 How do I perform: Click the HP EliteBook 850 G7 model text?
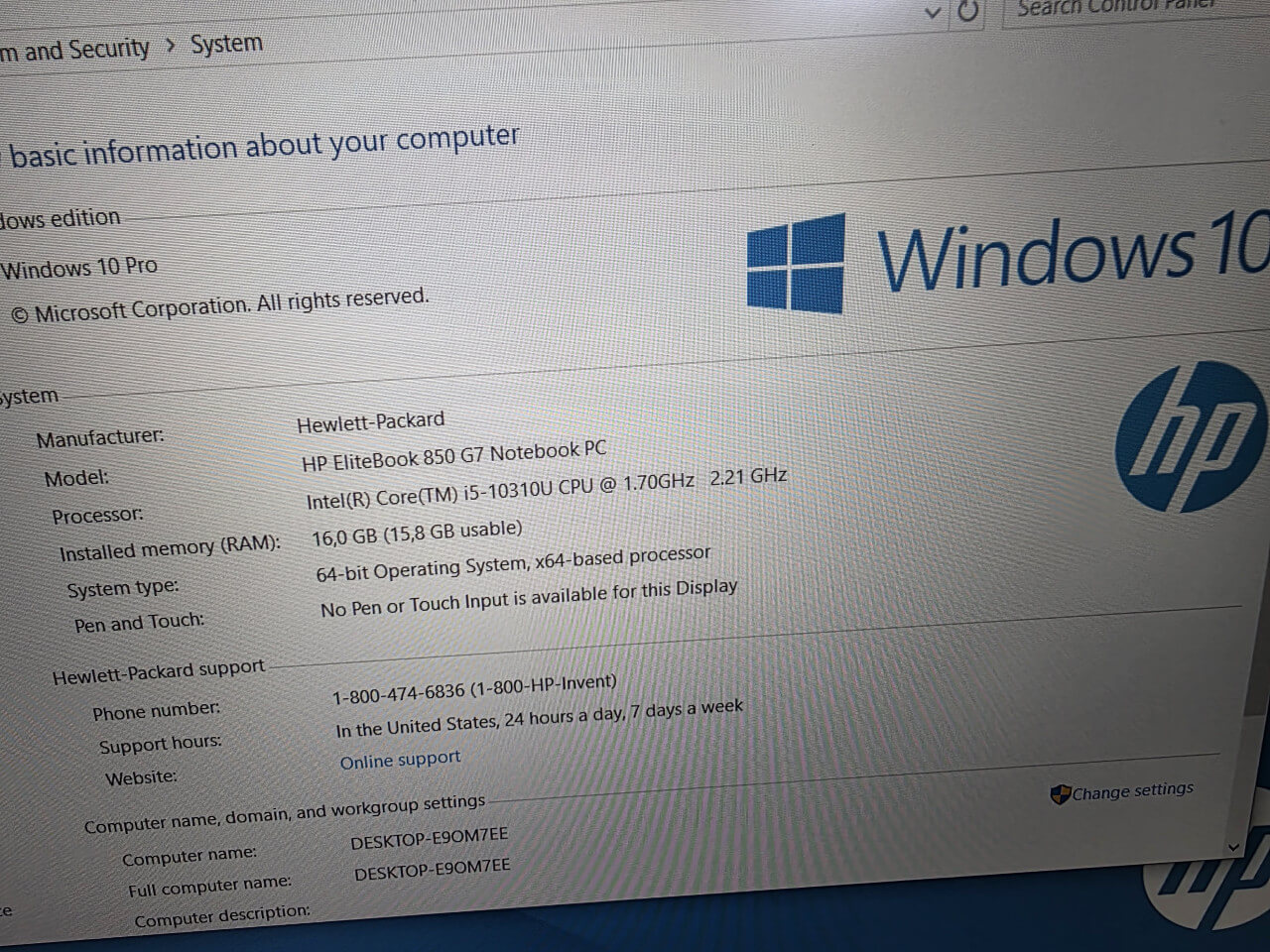click(453, 455)
